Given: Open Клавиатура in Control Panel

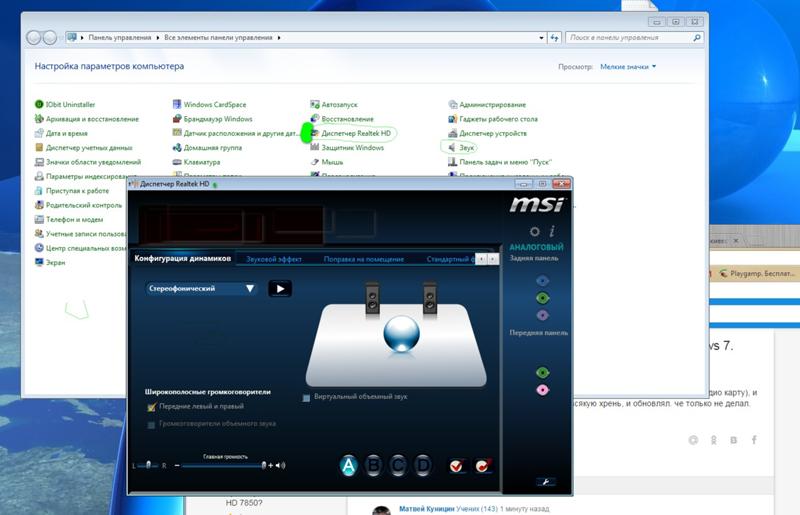Looking at the screenshot, I should tap(197, 161).
